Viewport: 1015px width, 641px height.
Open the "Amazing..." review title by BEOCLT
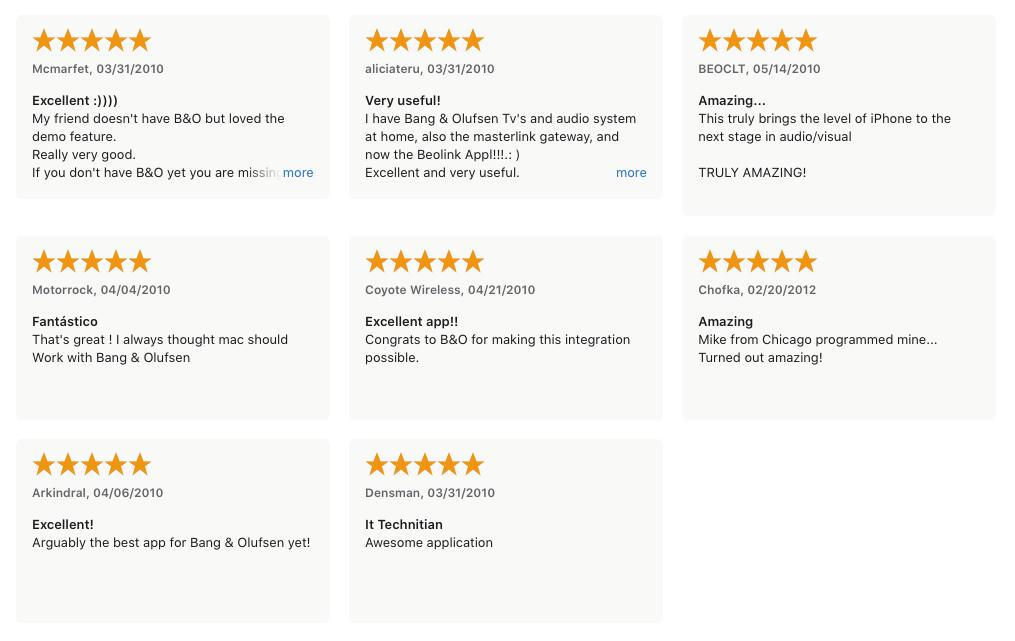click(732, 101)
